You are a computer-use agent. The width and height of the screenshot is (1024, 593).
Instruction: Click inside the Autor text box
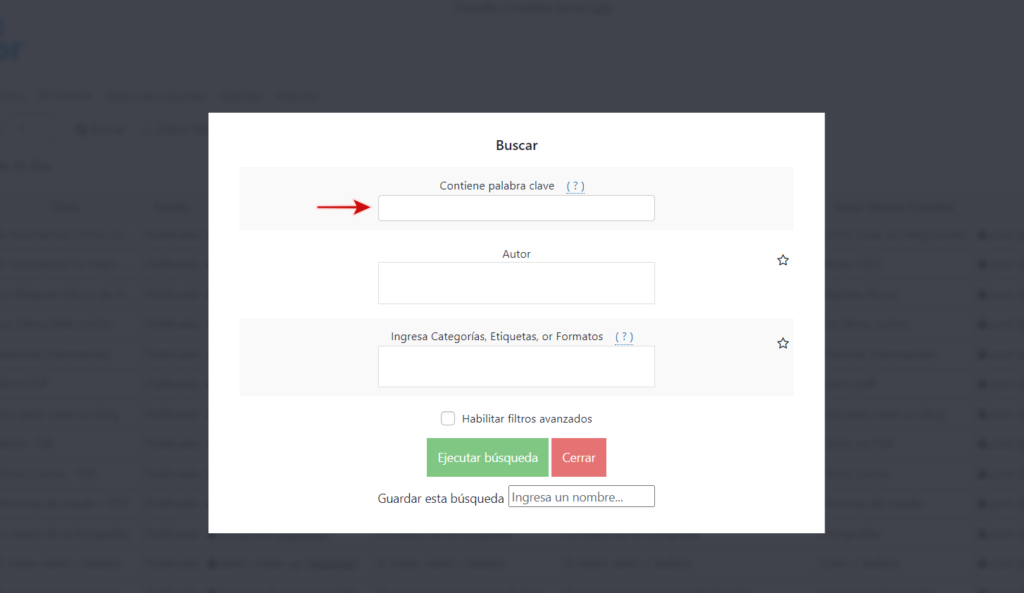click(x=516, y=283)
